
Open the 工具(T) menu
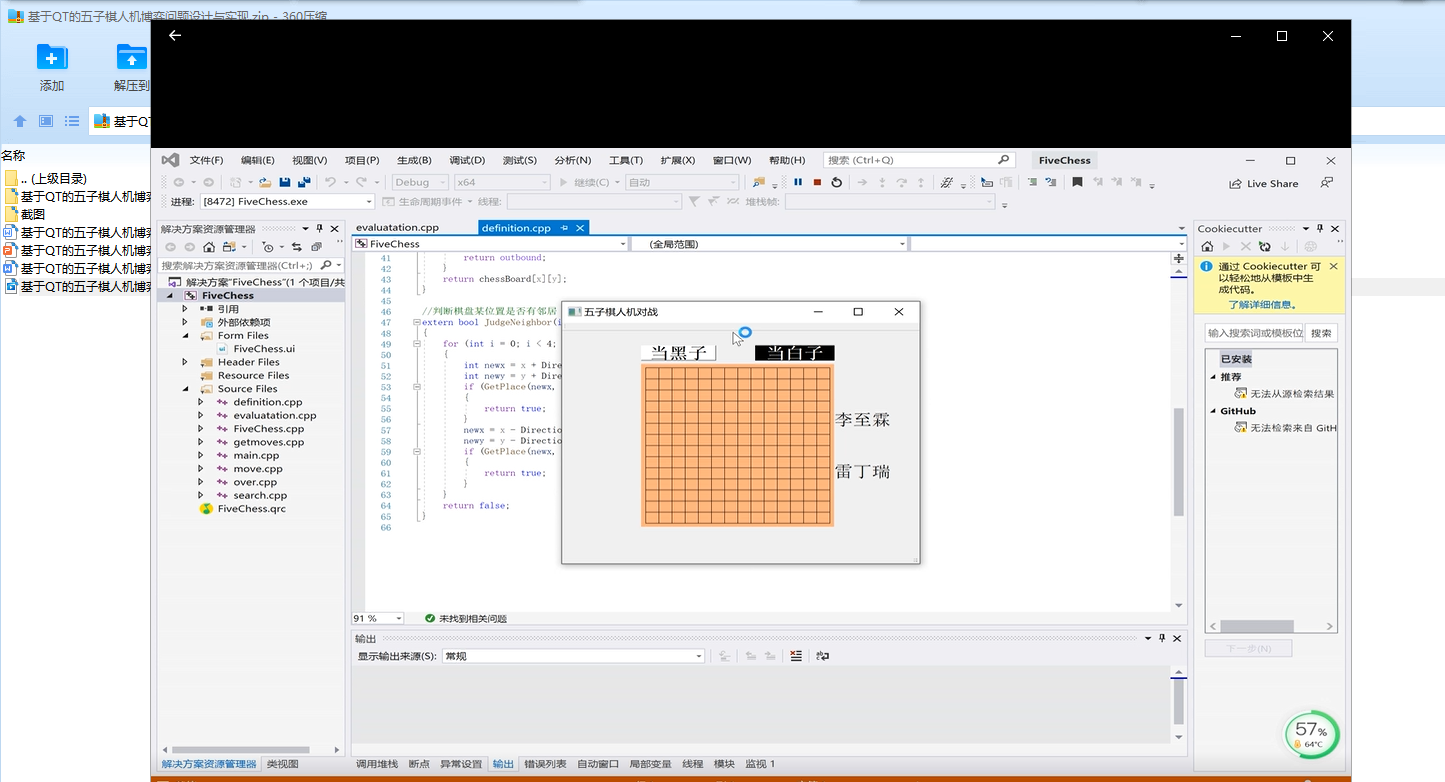tap(626, 160)
